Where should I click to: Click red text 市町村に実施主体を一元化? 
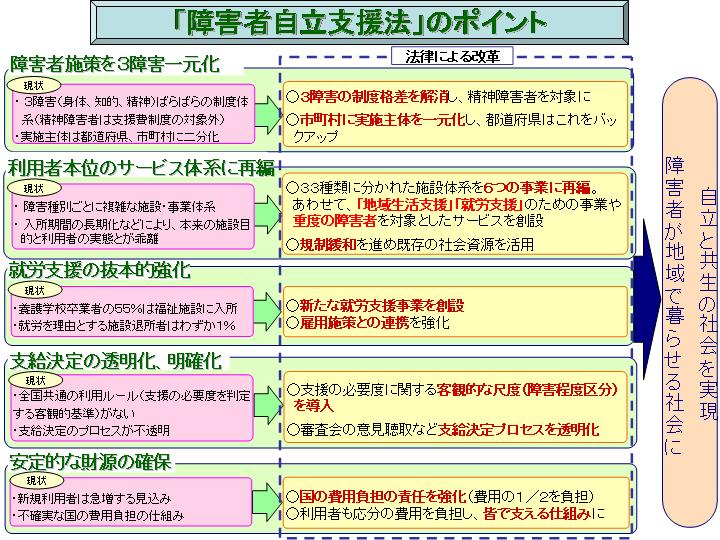[x=382, y=120]
